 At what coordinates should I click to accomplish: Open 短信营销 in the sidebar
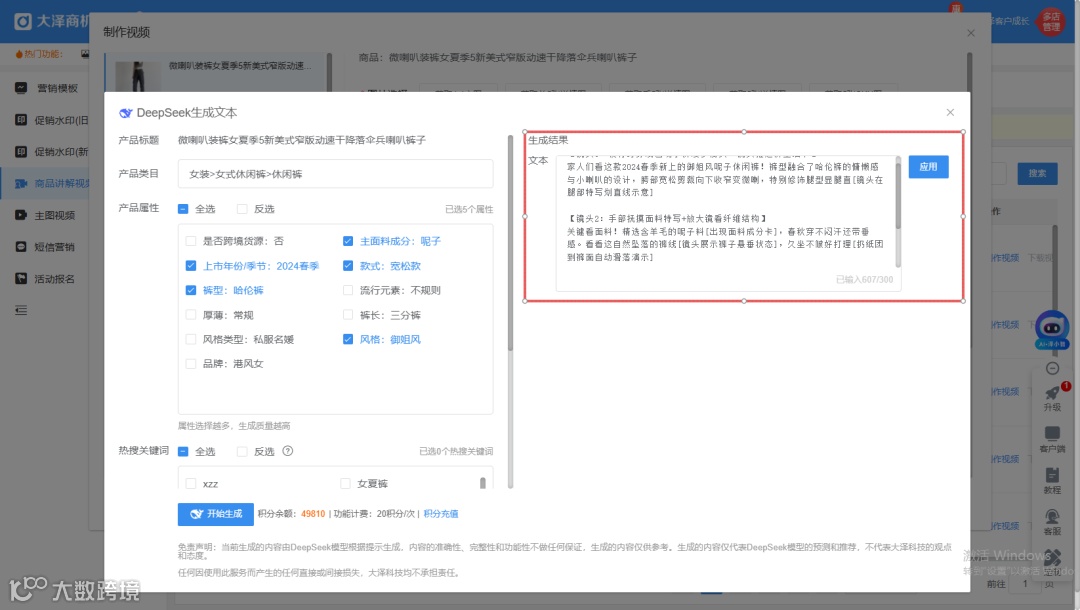click(x=54, y=247)
